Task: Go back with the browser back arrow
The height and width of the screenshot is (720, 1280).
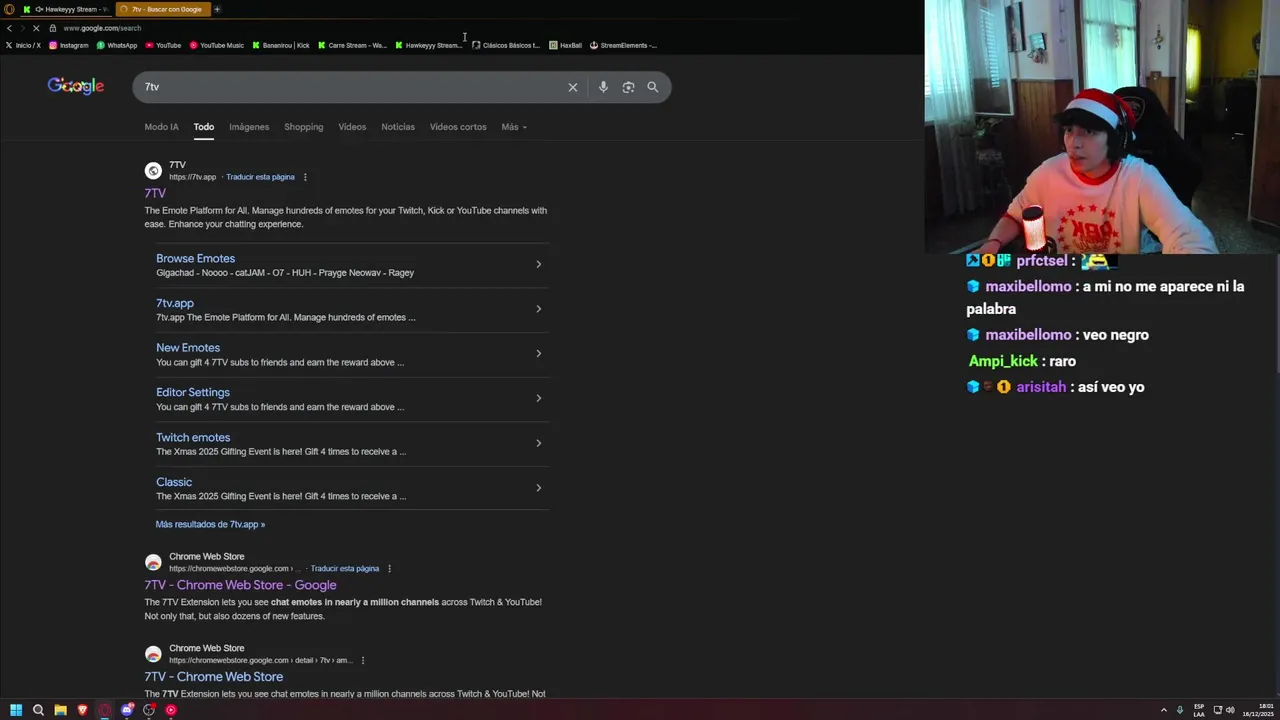Action: (x=9, y=28)
